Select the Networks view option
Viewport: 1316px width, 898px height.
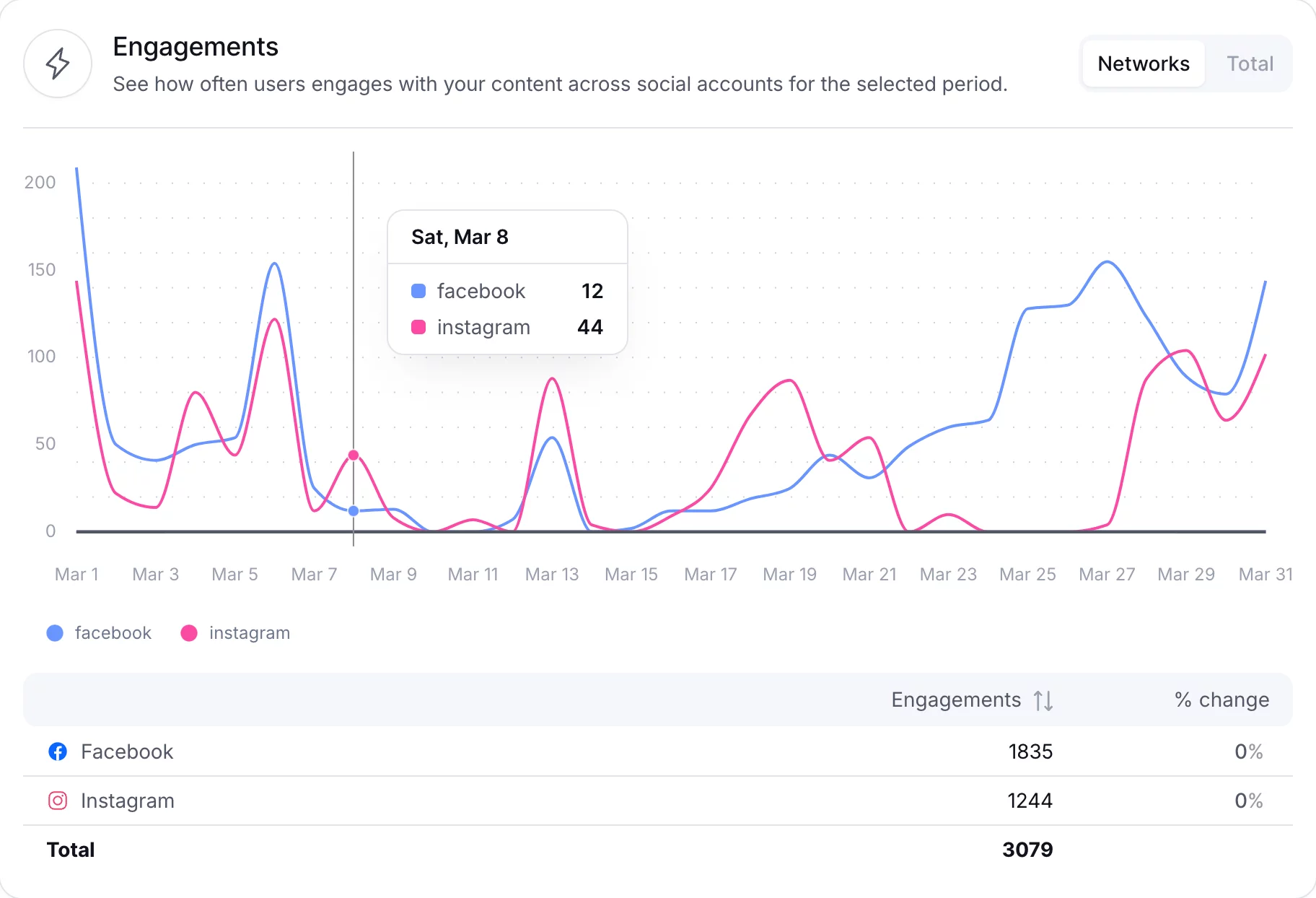click(1143, 64)
